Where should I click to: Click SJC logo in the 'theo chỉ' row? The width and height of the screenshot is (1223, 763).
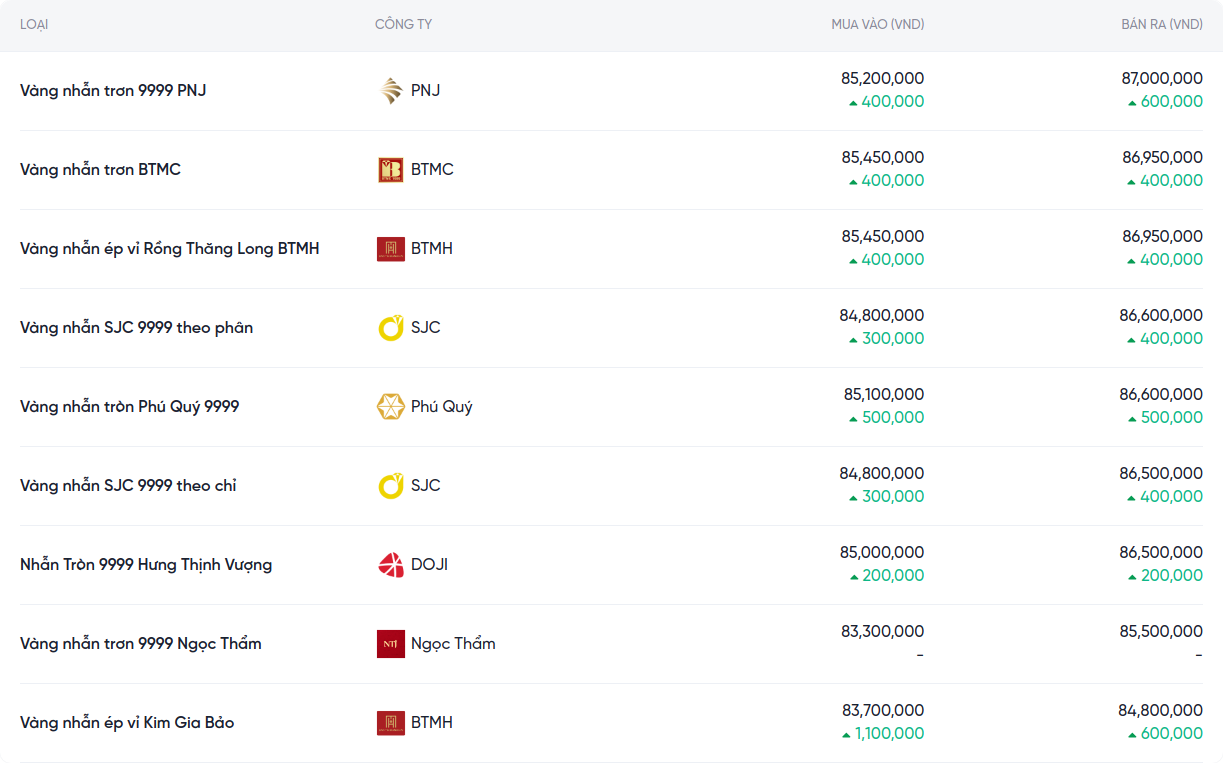(x=390, y=486)
